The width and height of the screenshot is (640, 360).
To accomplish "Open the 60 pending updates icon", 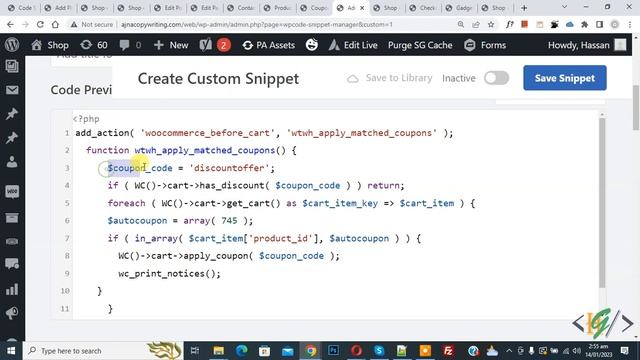I will (x=94, y=45).
